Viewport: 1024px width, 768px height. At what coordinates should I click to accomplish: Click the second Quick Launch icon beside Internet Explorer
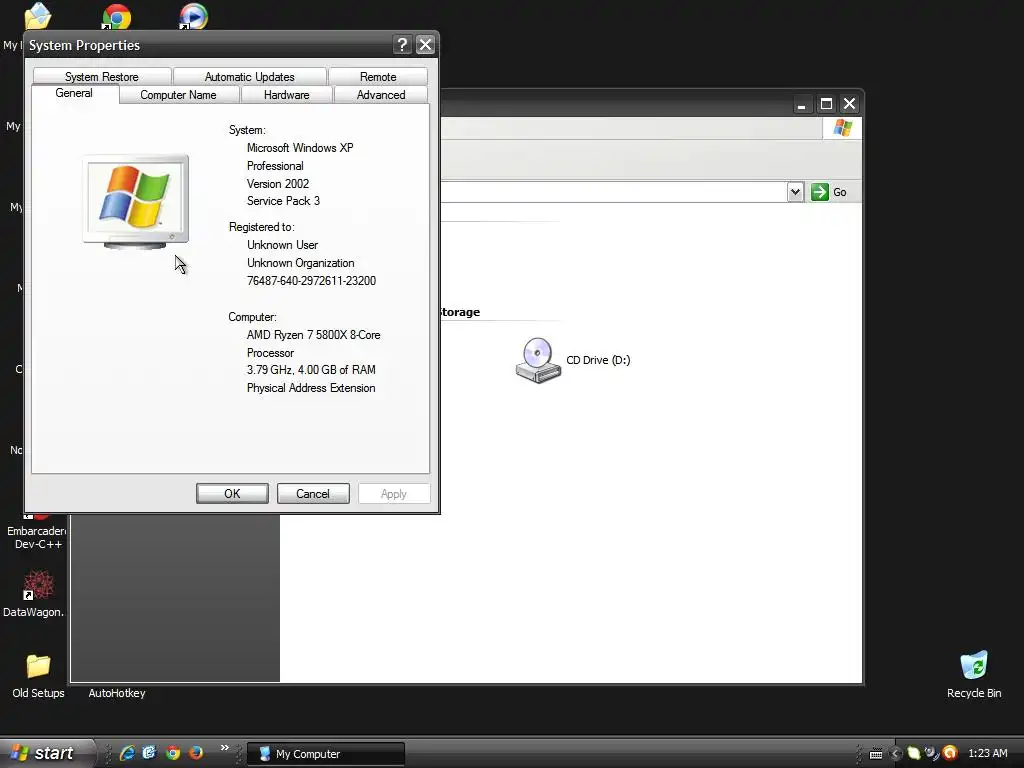tap(150, 753)
